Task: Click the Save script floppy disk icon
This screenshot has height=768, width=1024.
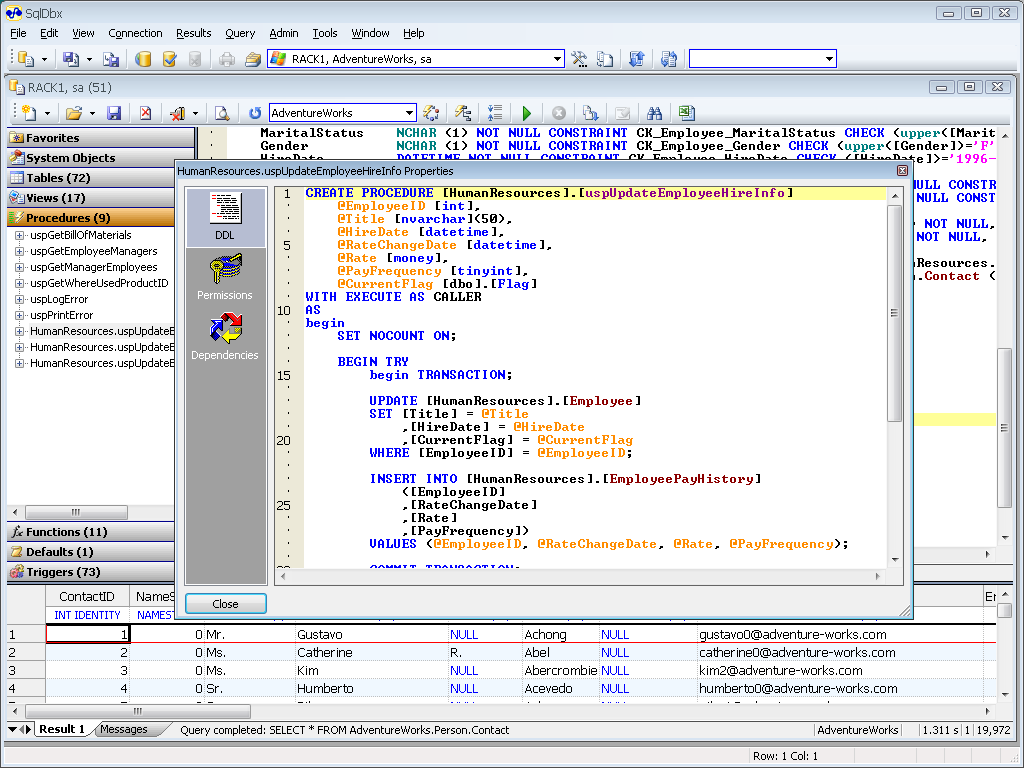Action: (114, 113)
